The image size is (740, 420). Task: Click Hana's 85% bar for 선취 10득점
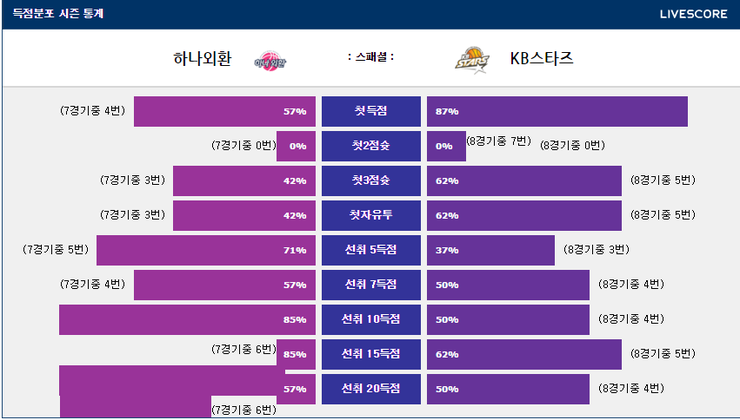[x=185, y=319]
